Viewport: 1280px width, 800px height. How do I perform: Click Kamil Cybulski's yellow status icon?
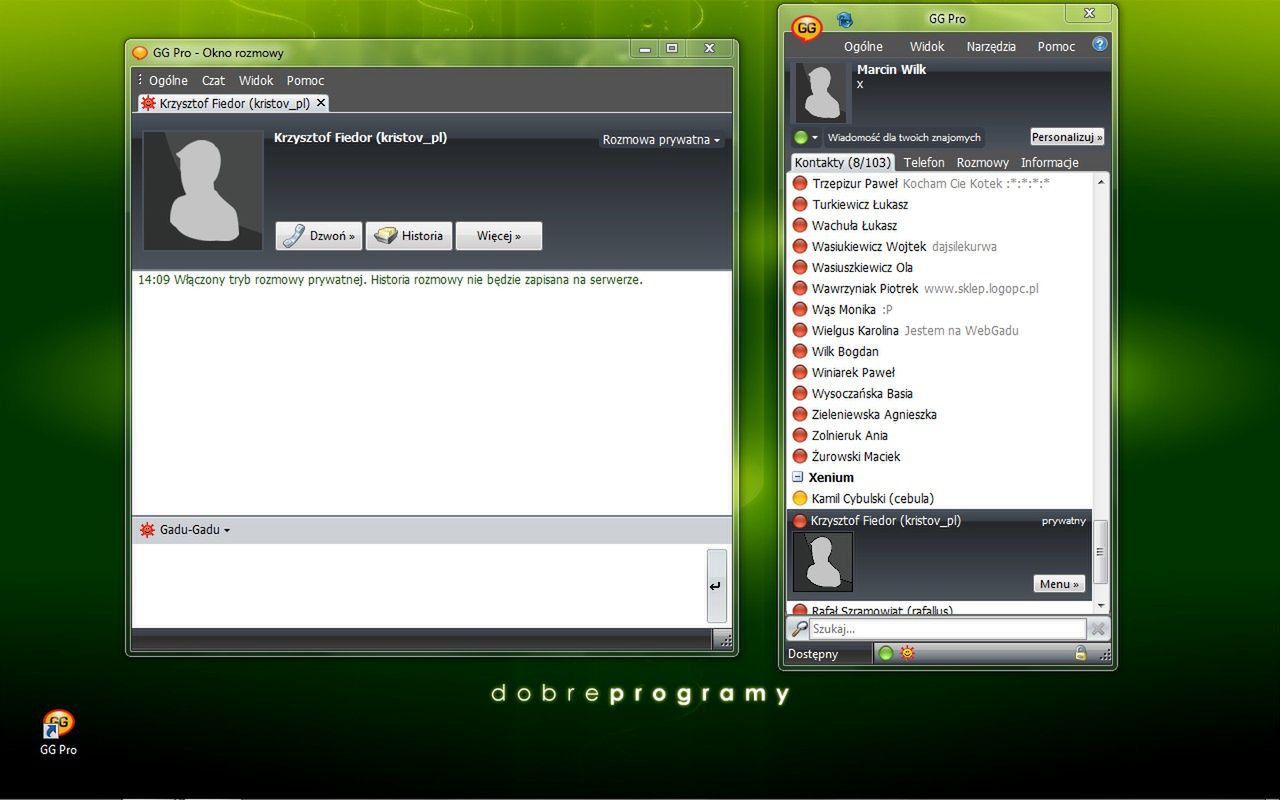click(800, 498)
